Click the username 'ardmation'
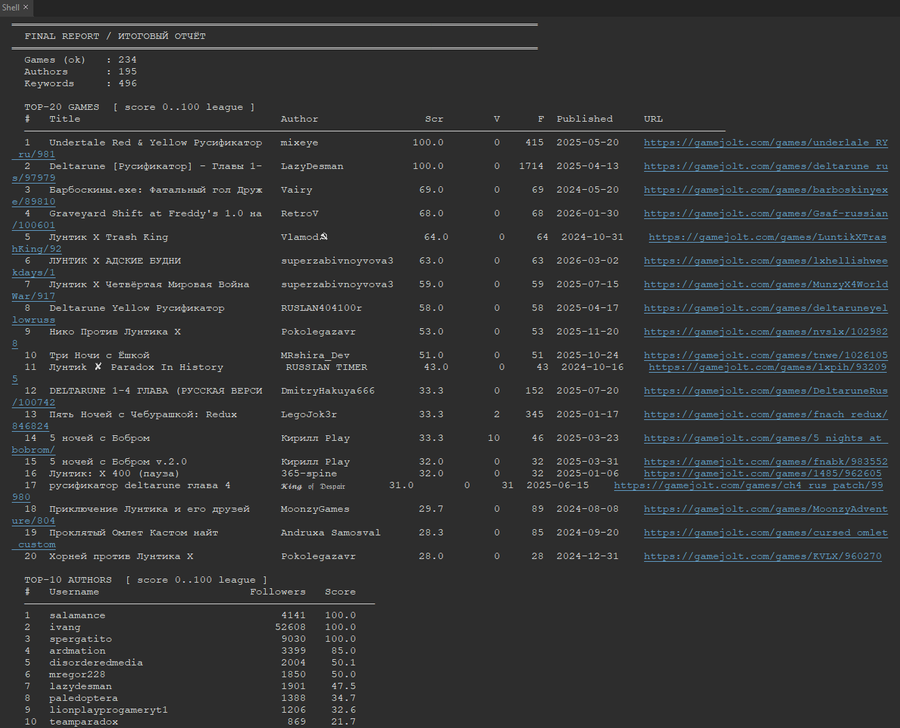 [x=77, y=650]
